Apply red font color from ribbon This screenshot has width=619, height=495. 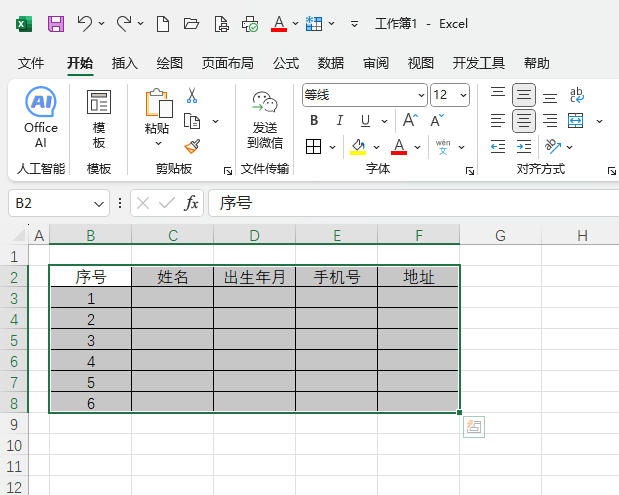click(x=399, y=147)
